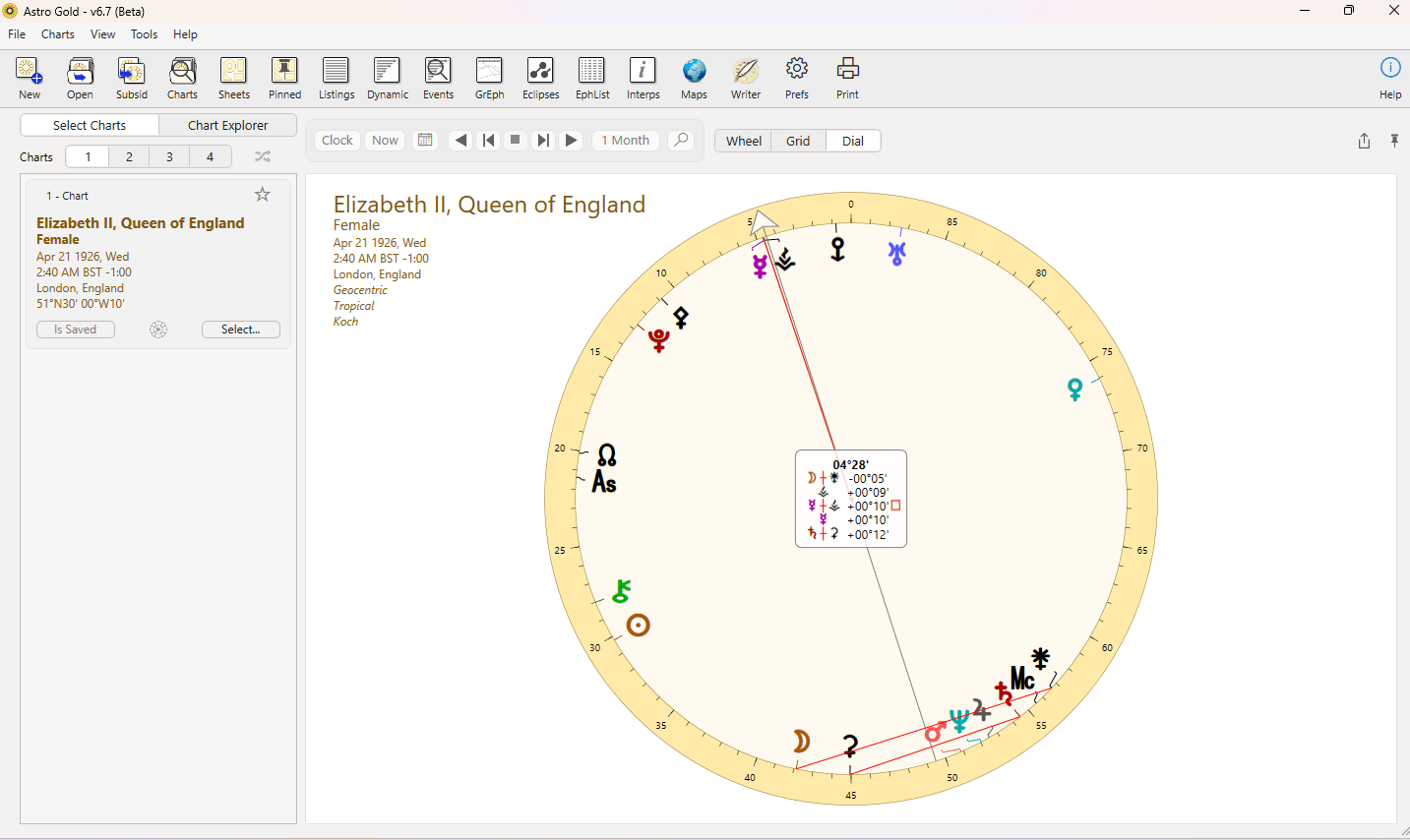Click the Open chart toolbar icon
The height and width of the screenshot is (840, 1410).
coord(80,78)
